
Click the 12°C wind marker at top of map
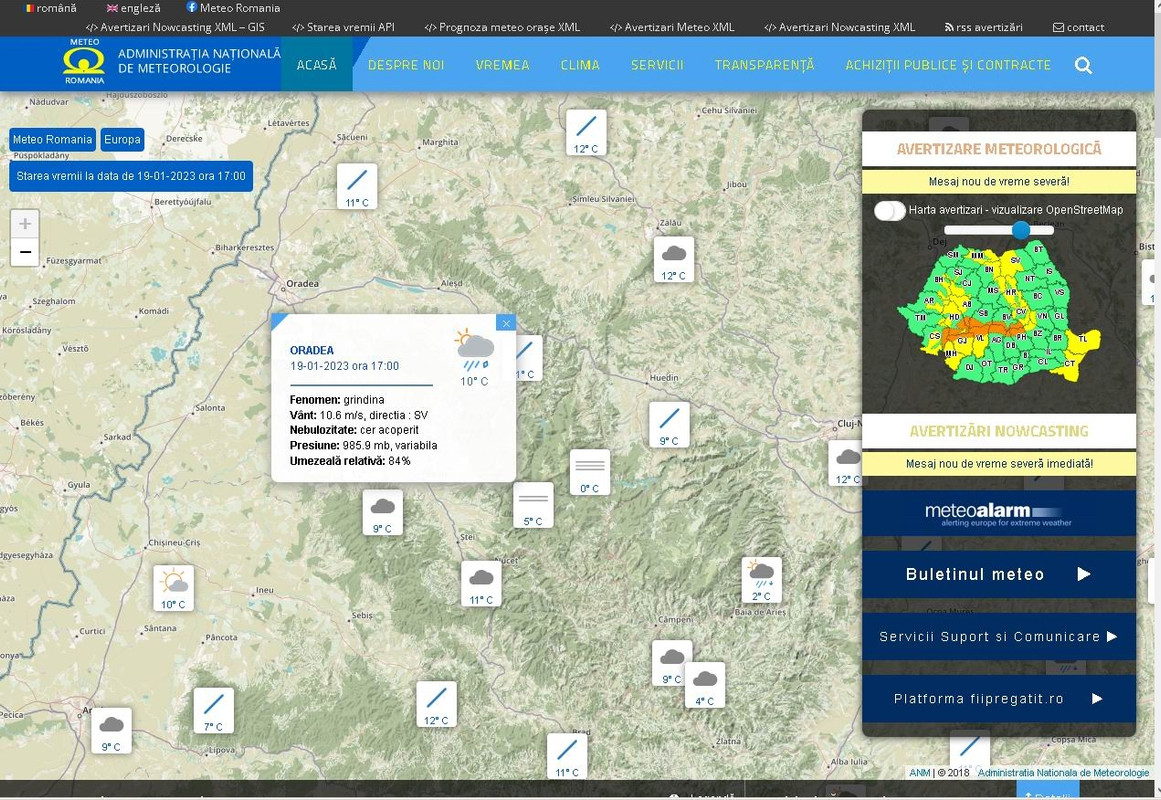586,133
